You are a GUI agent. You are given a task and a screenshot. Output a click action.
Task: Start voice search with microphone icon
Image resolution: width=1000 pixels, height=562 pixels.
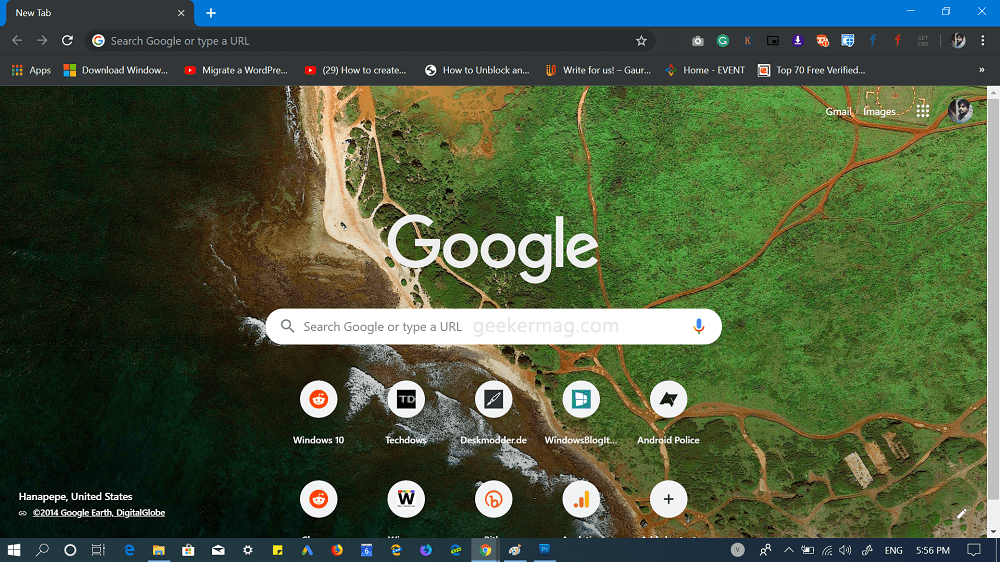[698, 327]
